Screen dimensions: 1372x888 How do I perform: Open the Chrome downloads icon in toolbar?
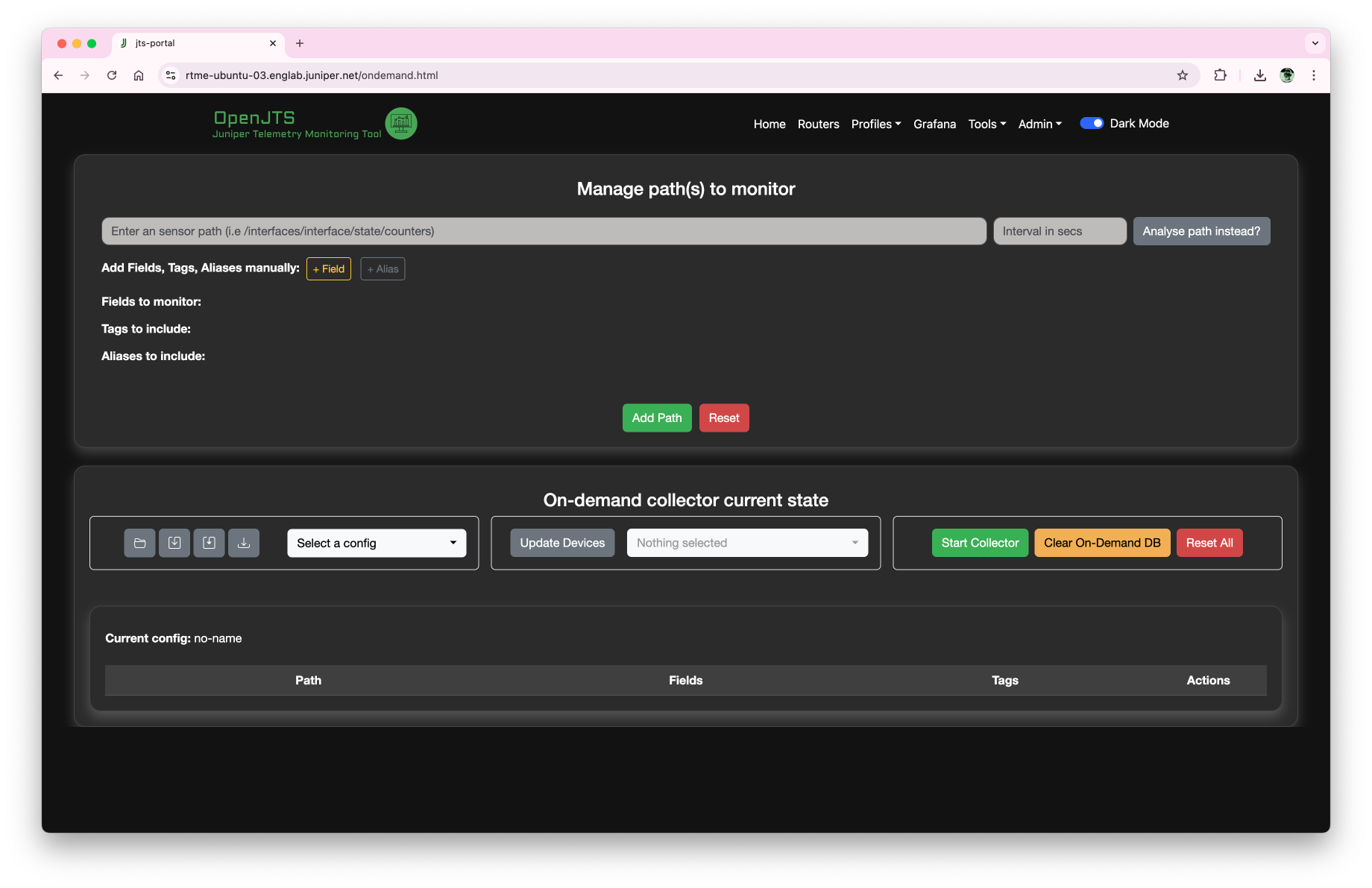click(x=1259, y=75)
